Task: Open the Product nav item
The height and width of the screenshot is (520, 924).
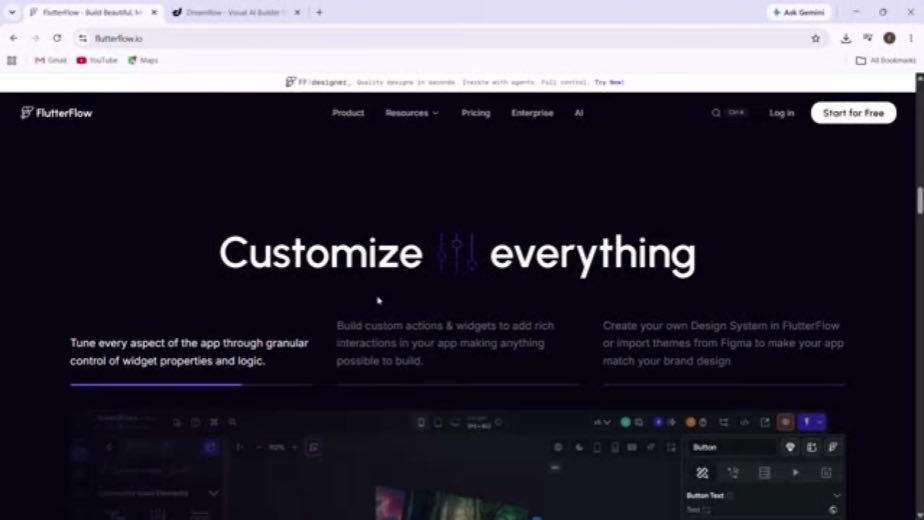Action: click(x=348, y=113)
